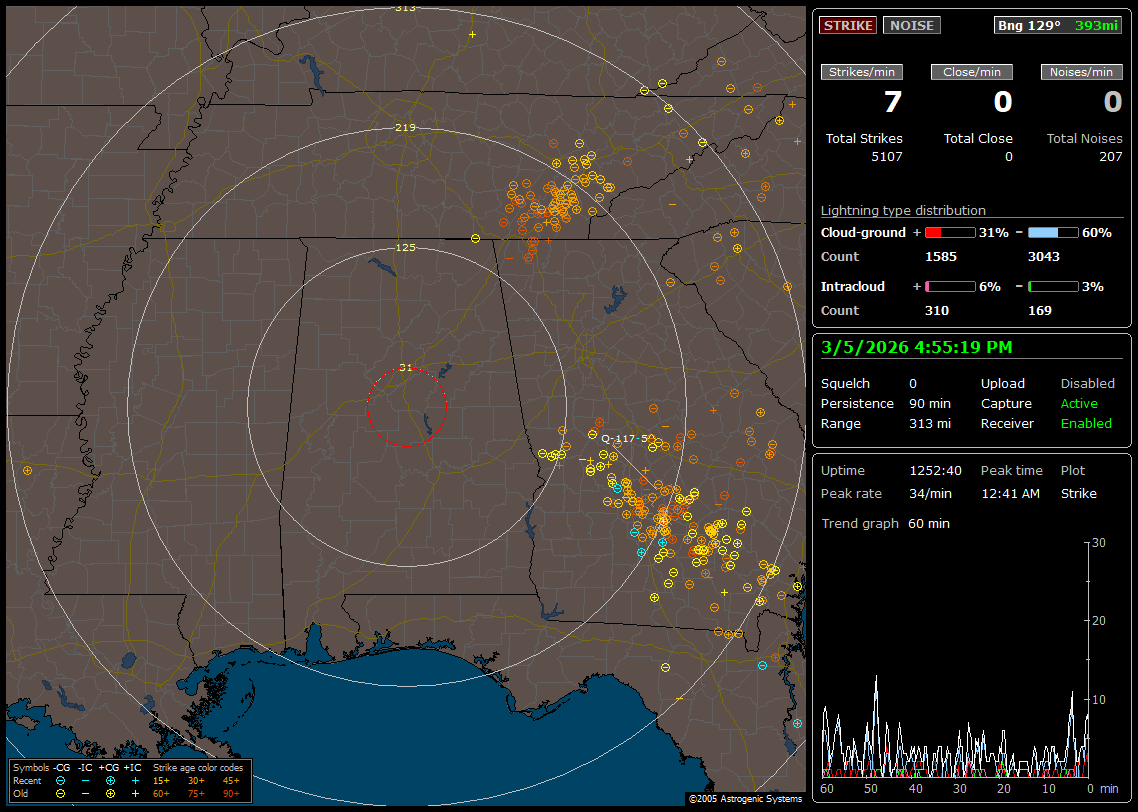Click the old -CG yellow symbol in legend

tap(60, 793)
